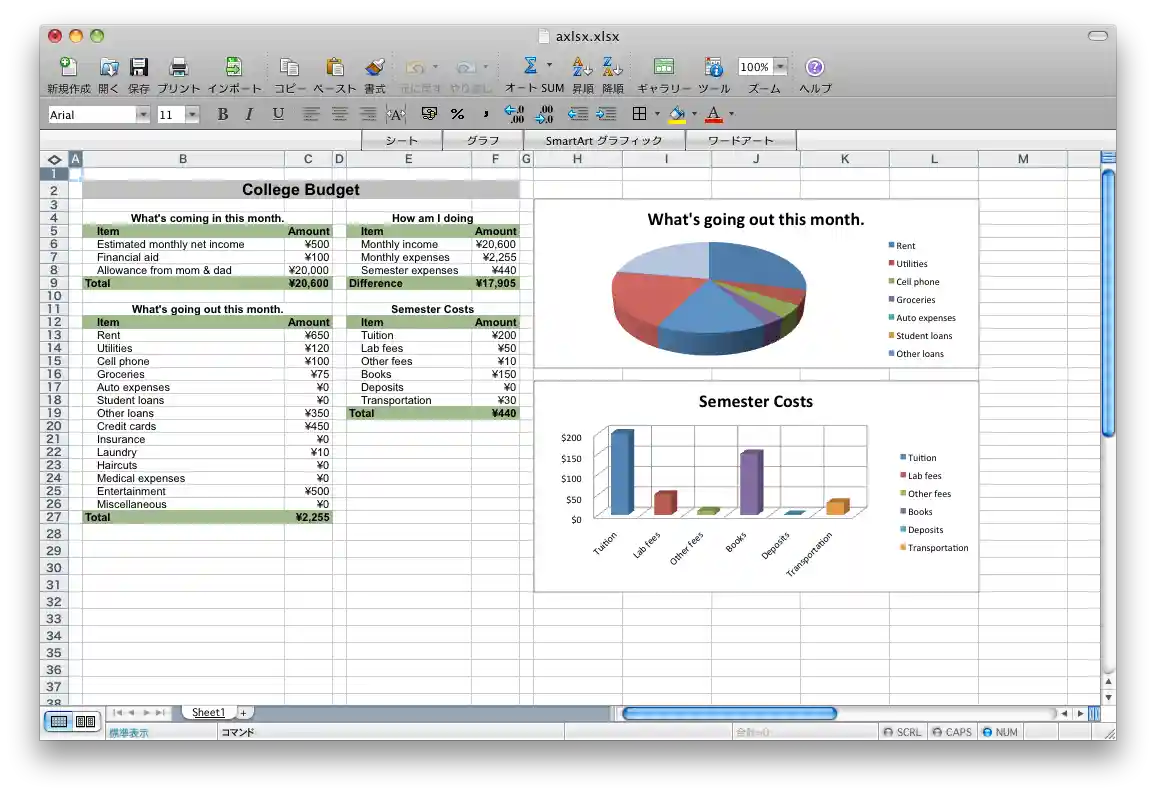Select the 昇順 sort ascending icon
Viewport: 1156px width, 795px height.
pos(581,67)
